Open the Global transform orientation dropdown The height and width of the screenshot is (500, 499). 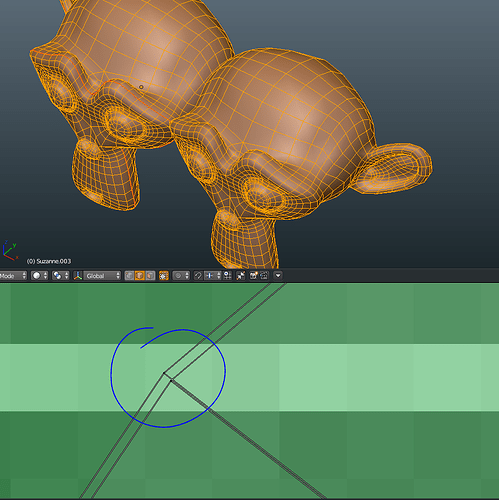(102, 276)
